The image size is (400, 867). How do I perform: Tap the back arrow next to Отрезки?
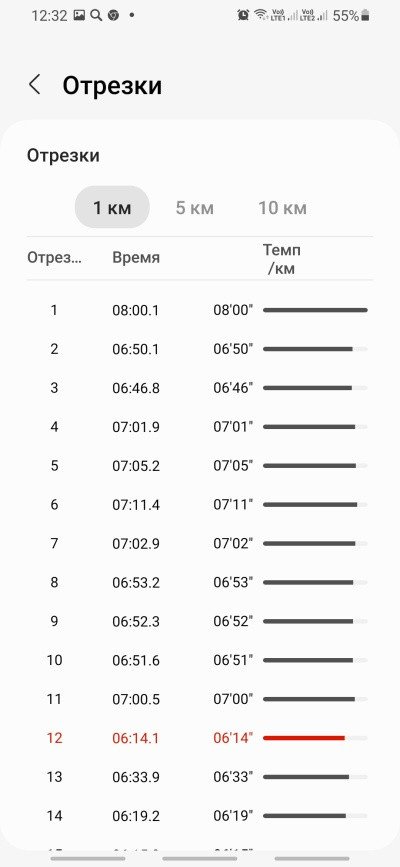click(x=35, y=85)
